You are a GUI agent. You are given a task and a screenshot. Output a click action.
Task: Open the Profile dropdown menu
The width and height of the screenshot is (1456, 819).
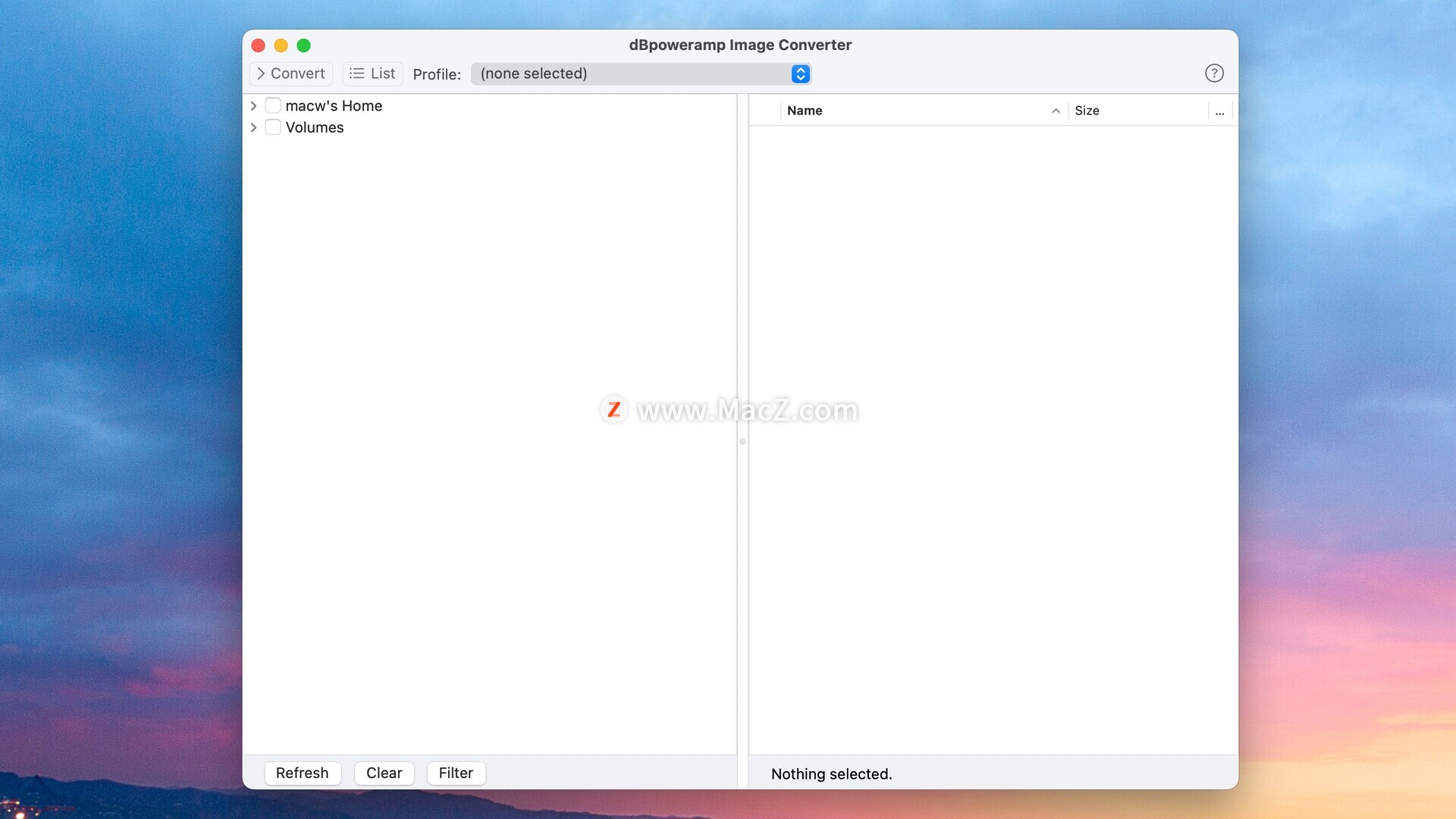click(633, 74)
